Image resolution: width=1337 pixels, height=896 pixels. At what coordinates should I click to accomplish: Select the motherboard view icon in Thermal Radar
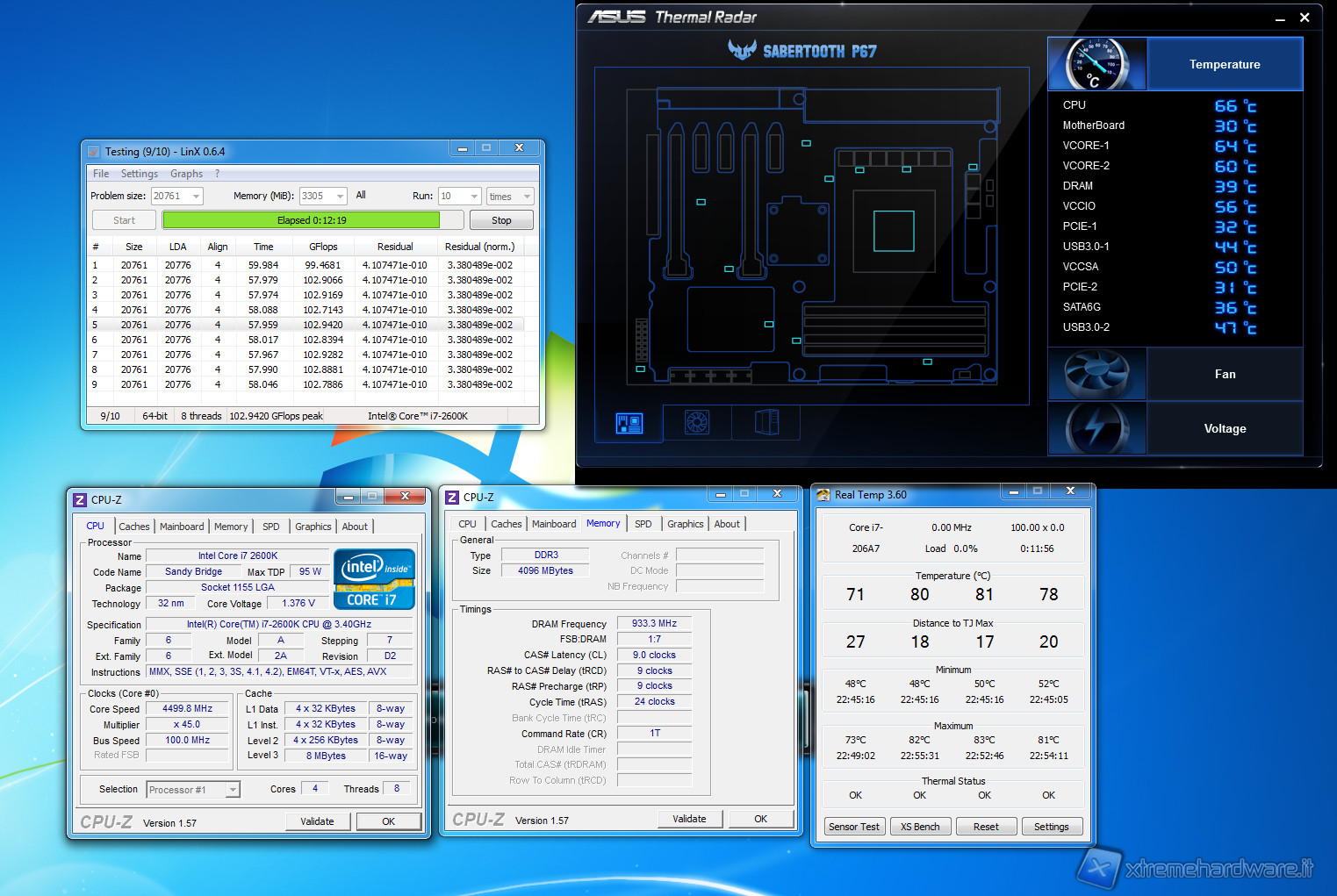tap(629, 424)
